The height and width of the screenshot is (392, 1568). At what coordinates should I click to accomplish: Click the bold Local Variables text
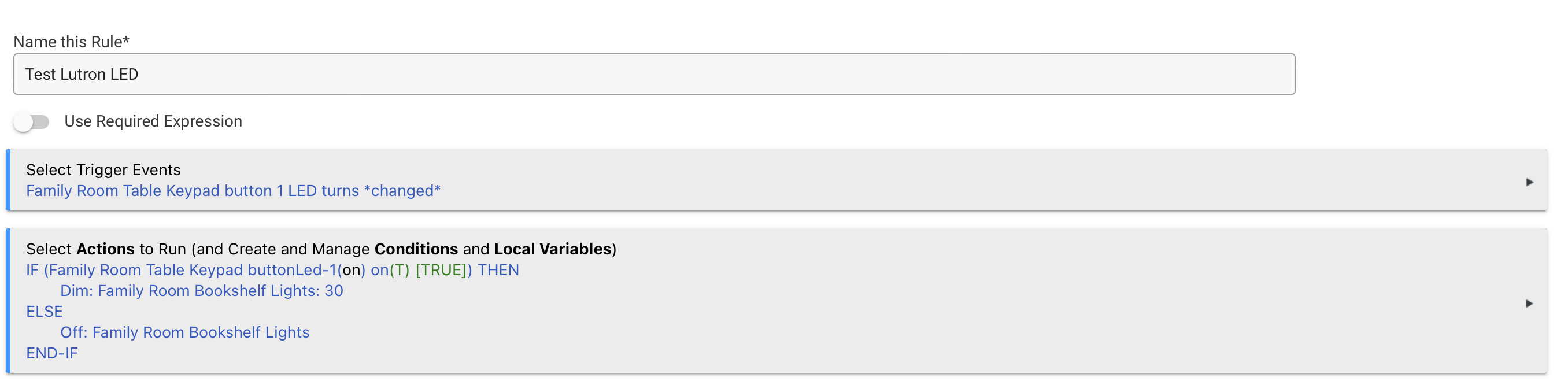click(552, 249)
